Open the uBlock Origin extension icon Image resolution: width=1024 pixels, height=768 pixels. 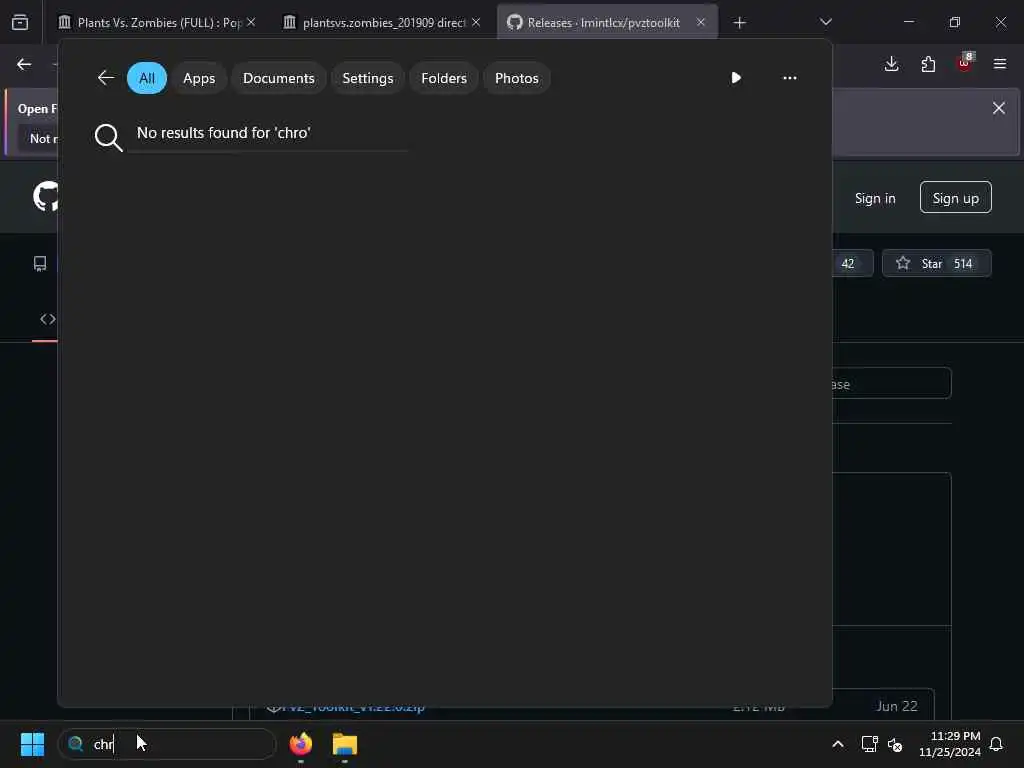coord(965,63)
